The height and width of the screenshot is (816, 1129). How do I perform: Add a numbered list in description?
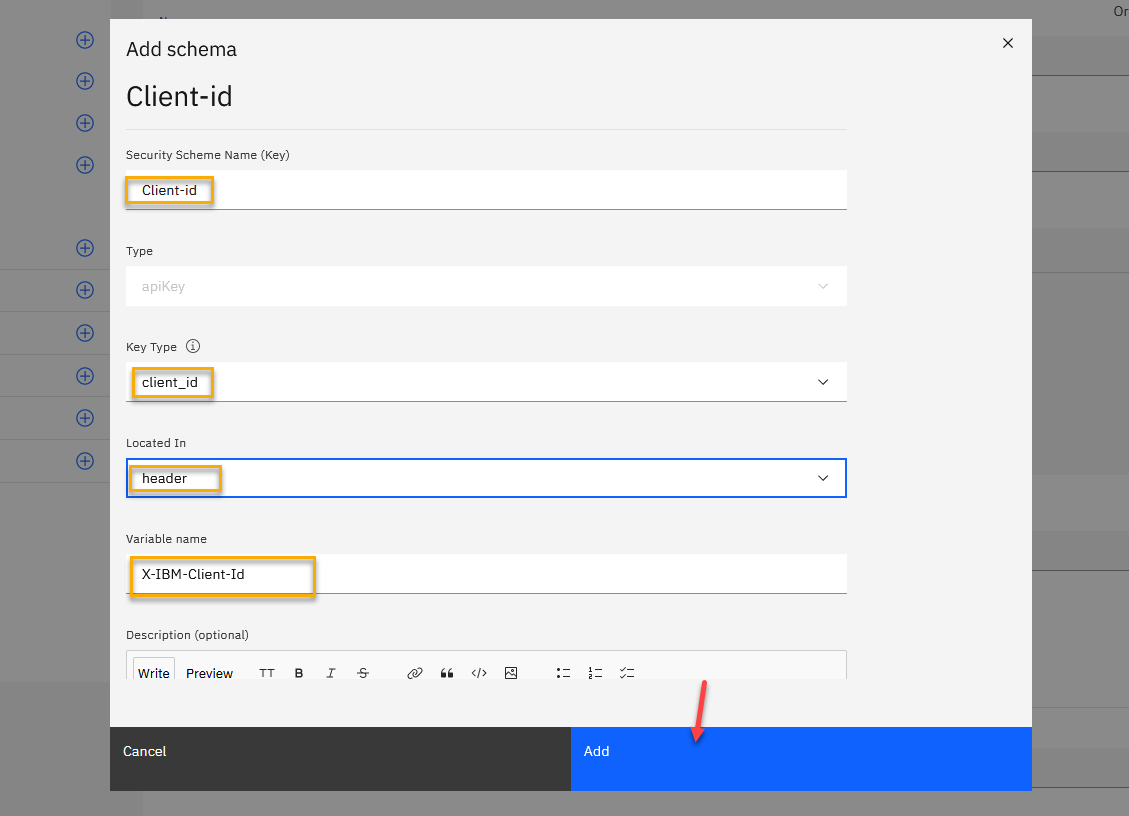[x=595, y=673]
